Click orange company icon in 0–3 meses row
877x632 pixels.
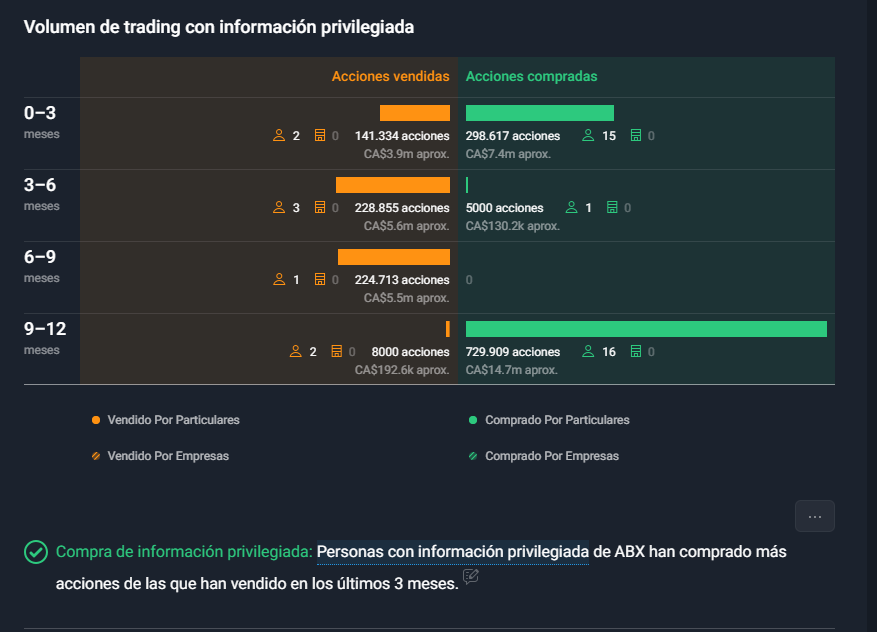(x=319, y=135)
